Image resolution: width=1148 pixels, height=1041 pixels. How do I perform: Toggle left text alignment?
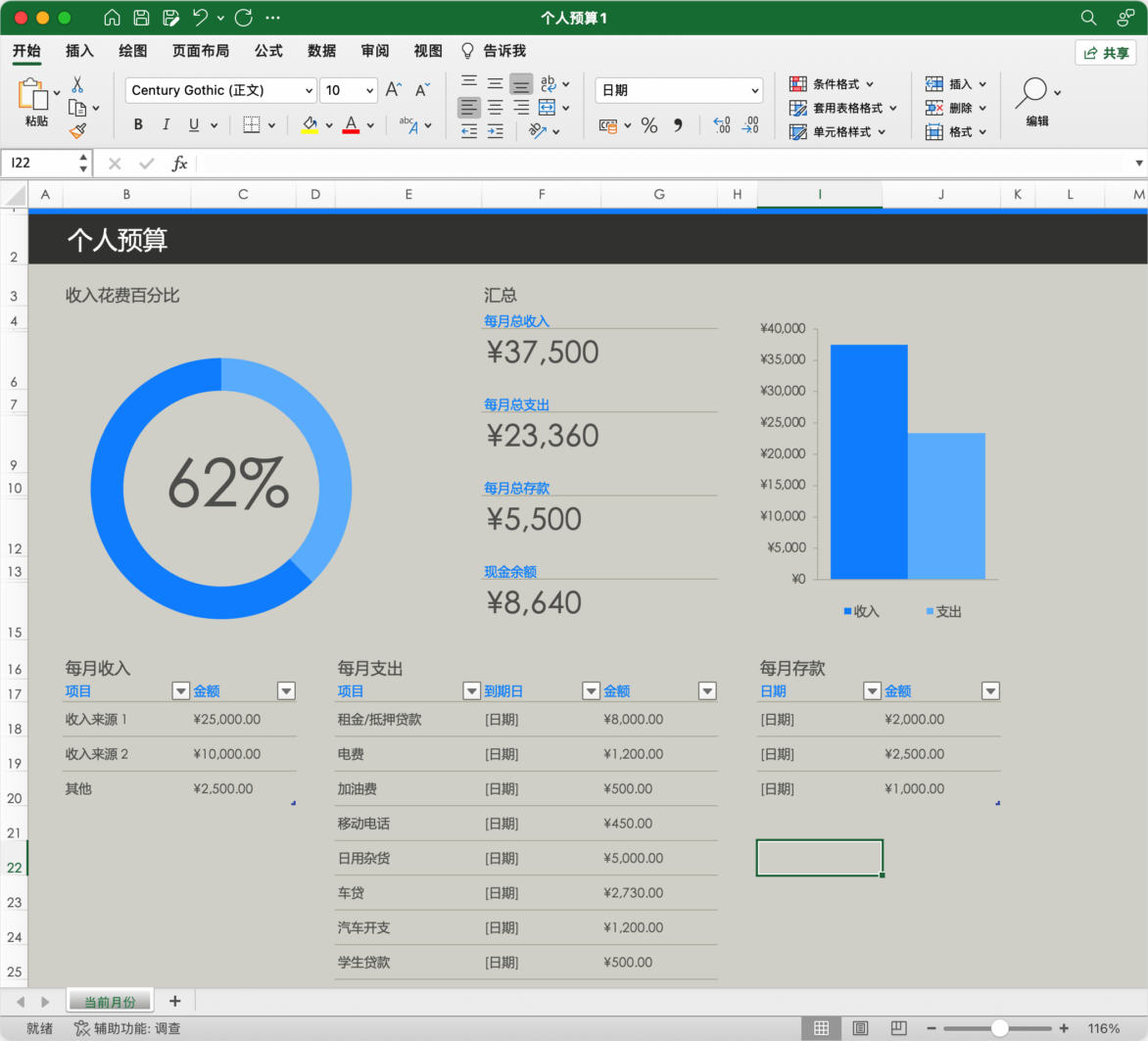469,108
